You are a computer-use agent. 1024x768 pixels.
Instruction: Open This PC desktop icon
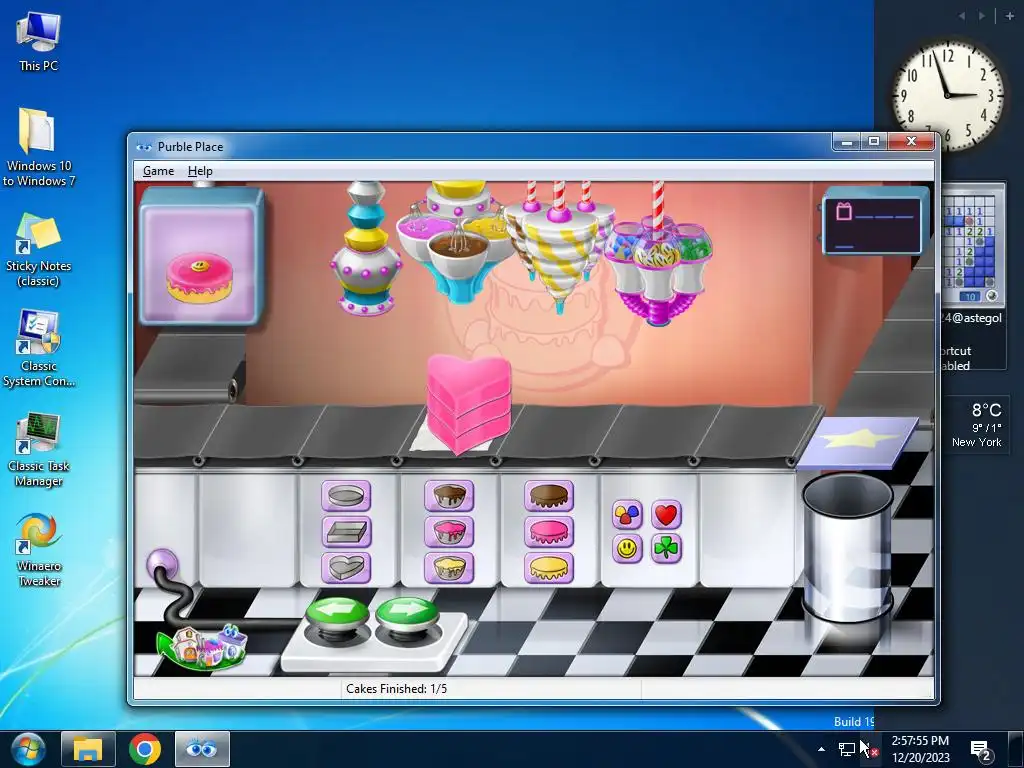[39, 42]
